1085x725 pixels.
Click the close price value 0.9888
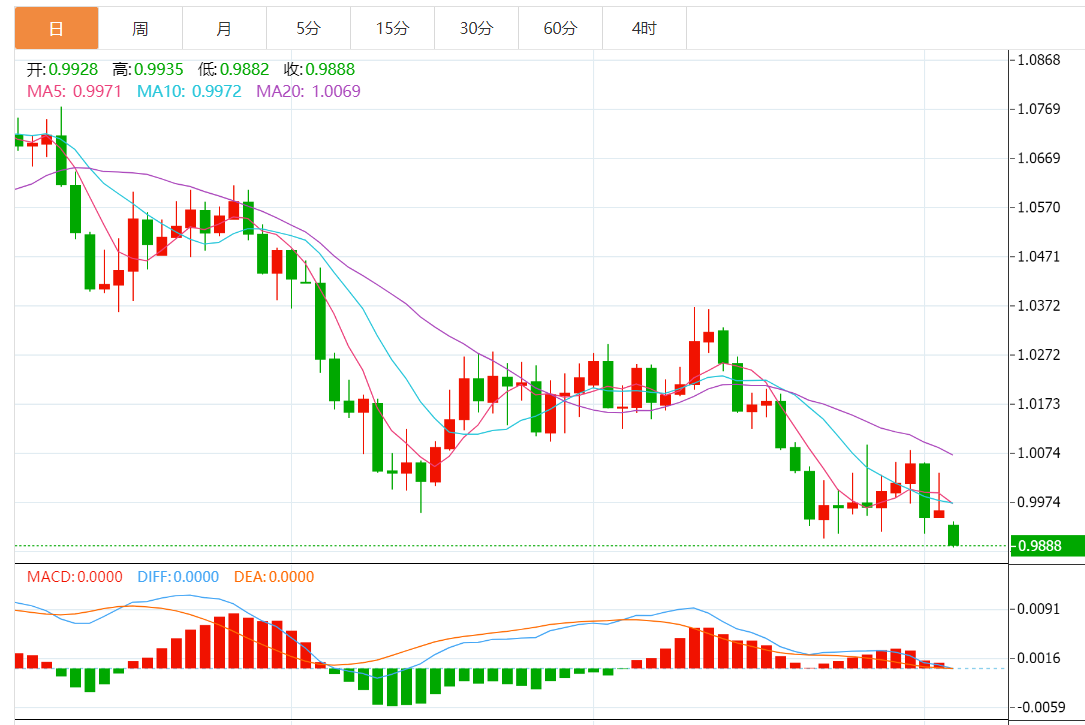coord(330,69)
